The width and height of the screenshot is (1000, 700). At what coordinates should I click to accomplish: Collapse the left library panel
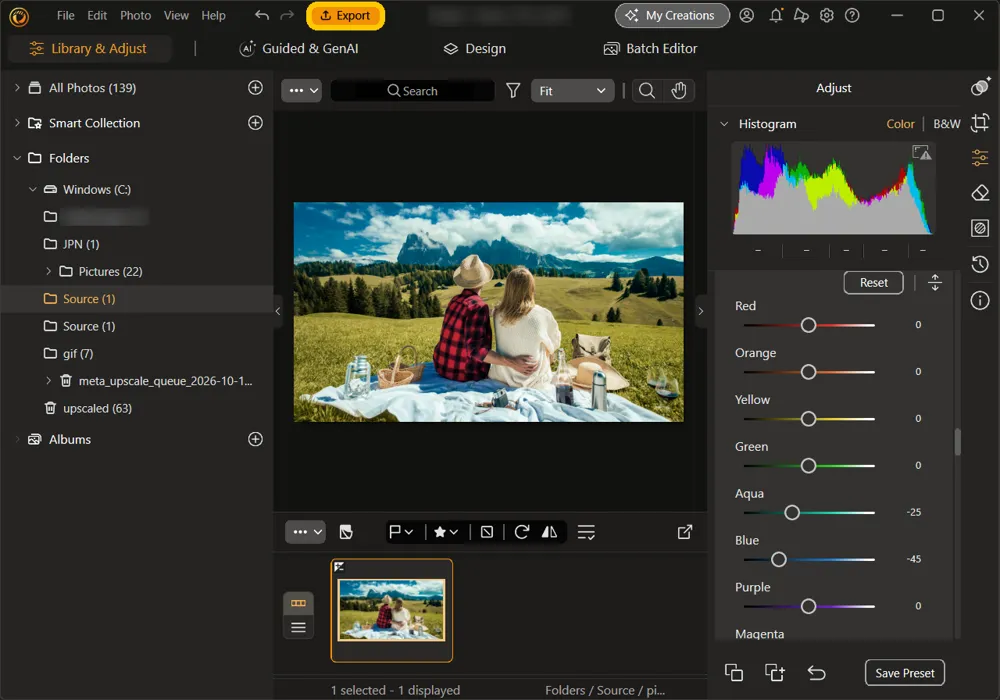click(x=277, y=311)
